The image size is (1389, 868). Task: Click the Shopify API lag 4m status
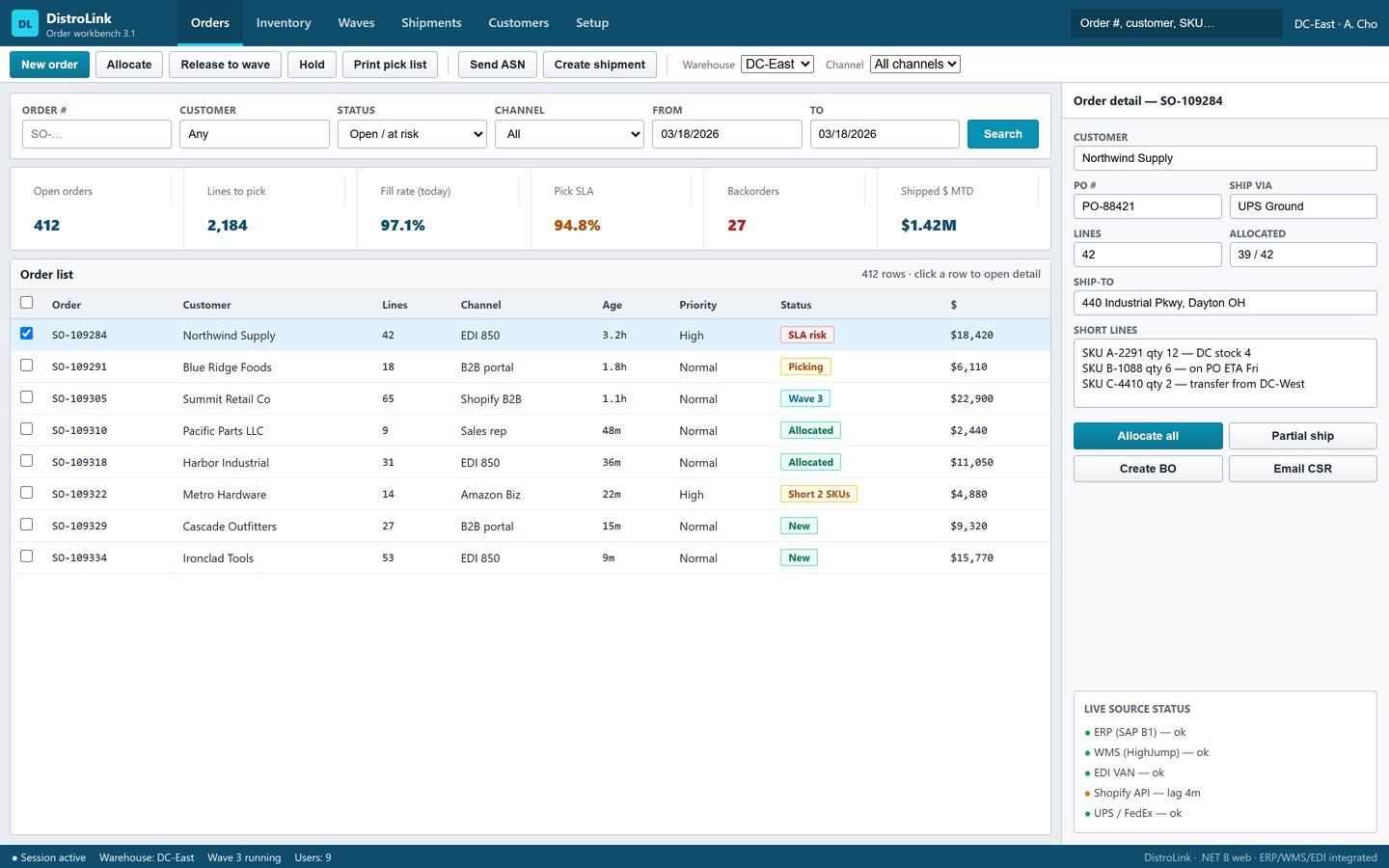[x=1142, y=793]
